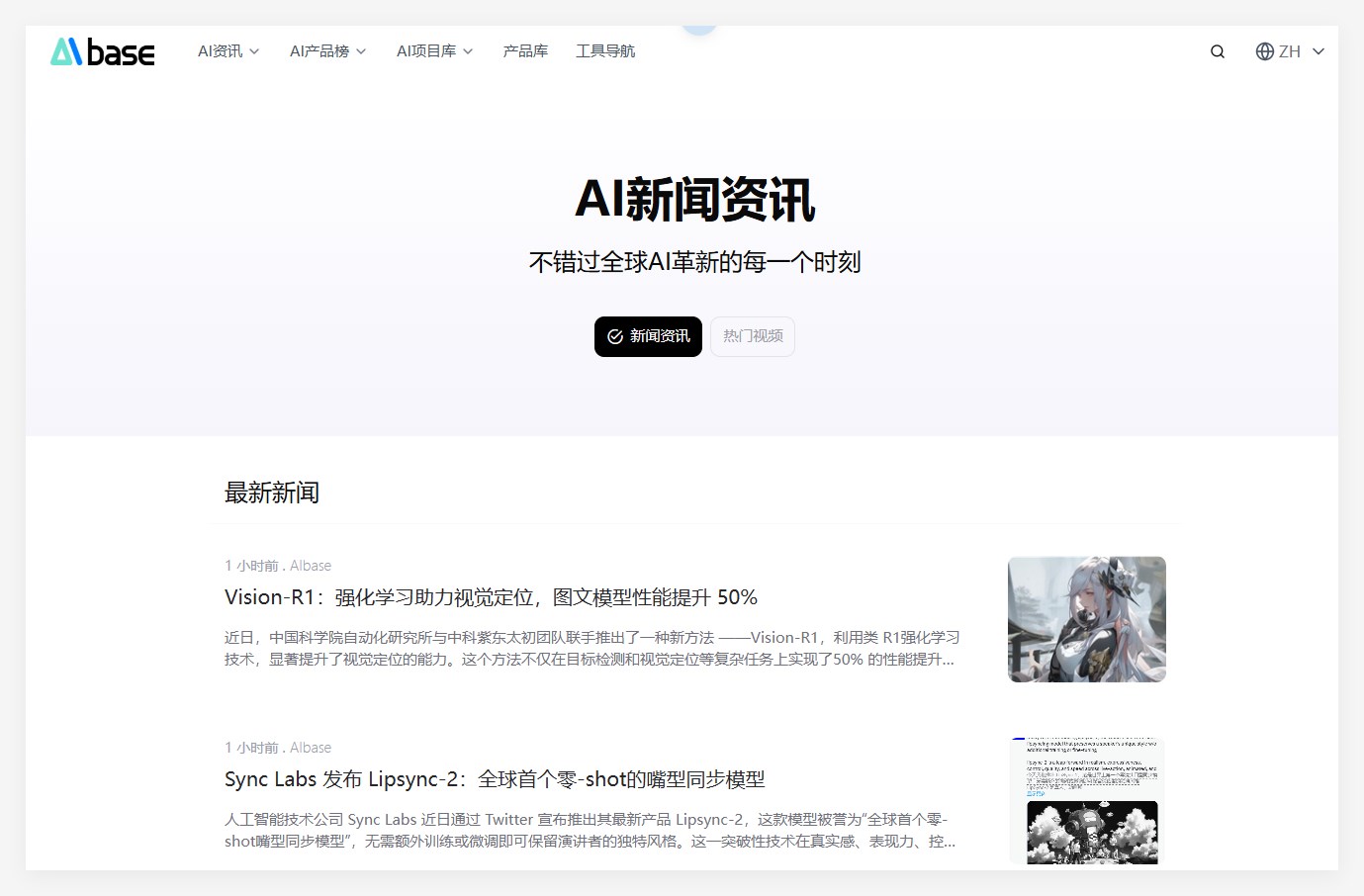Click the globe language icon
The image size is (1364, 896).
[x=1264, y=51]
